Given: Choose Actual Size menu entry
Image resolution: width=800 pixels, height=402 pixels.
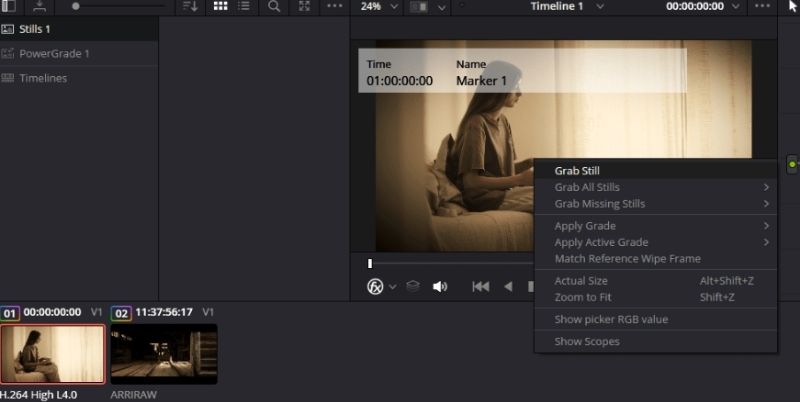Looking at the screenshot, I should click(x=656, y=281).
